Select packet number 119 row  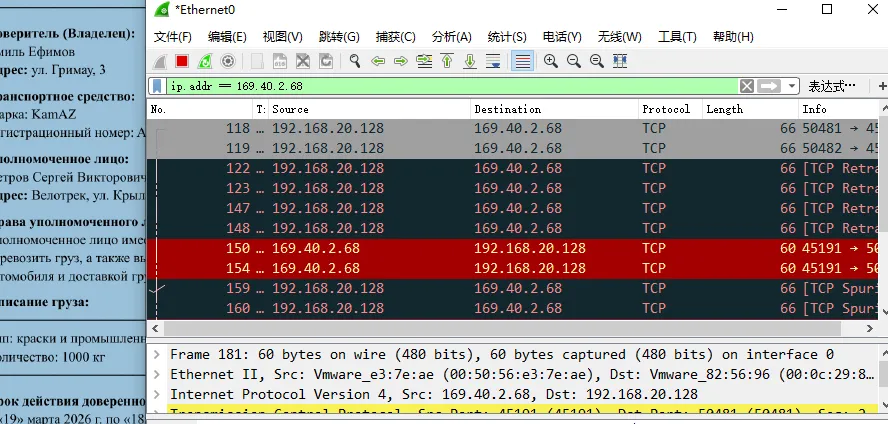click(x=513, y=148)
